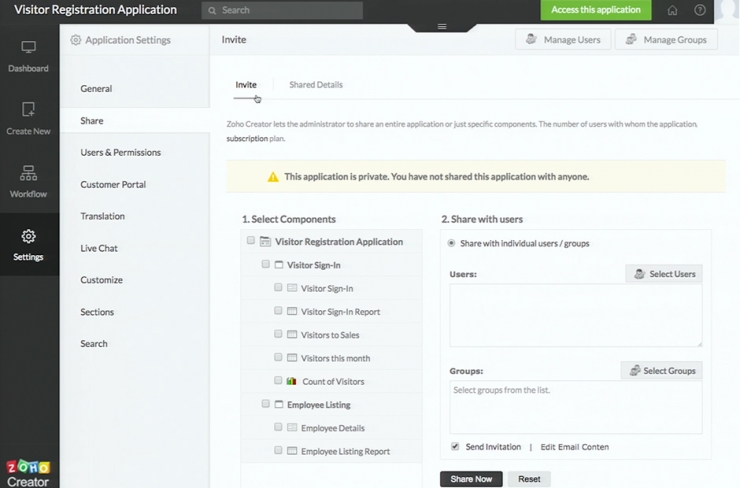Select Share with individual users / groups
The height and width of the screenshot is (488, 740).
(x=451, y=244)
